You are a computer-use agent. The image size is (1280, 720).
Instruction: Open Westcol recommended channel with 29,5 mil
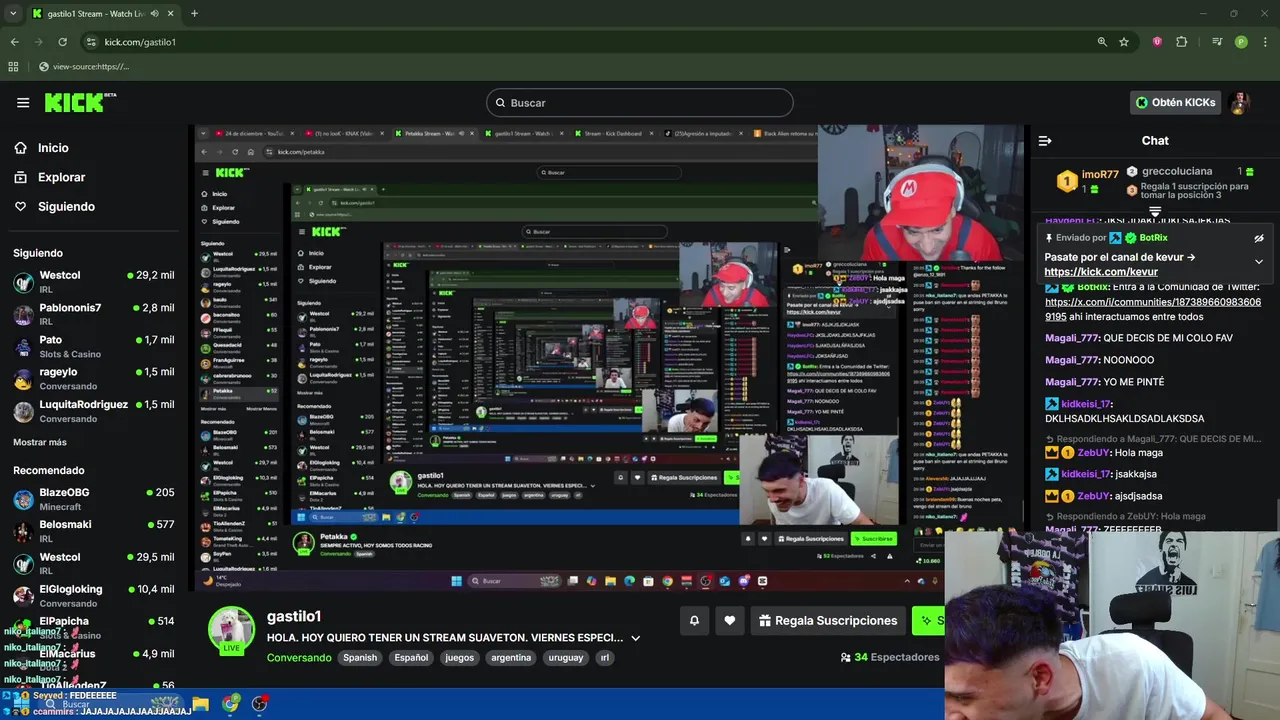pyautogui.click(x=94, y=563)
